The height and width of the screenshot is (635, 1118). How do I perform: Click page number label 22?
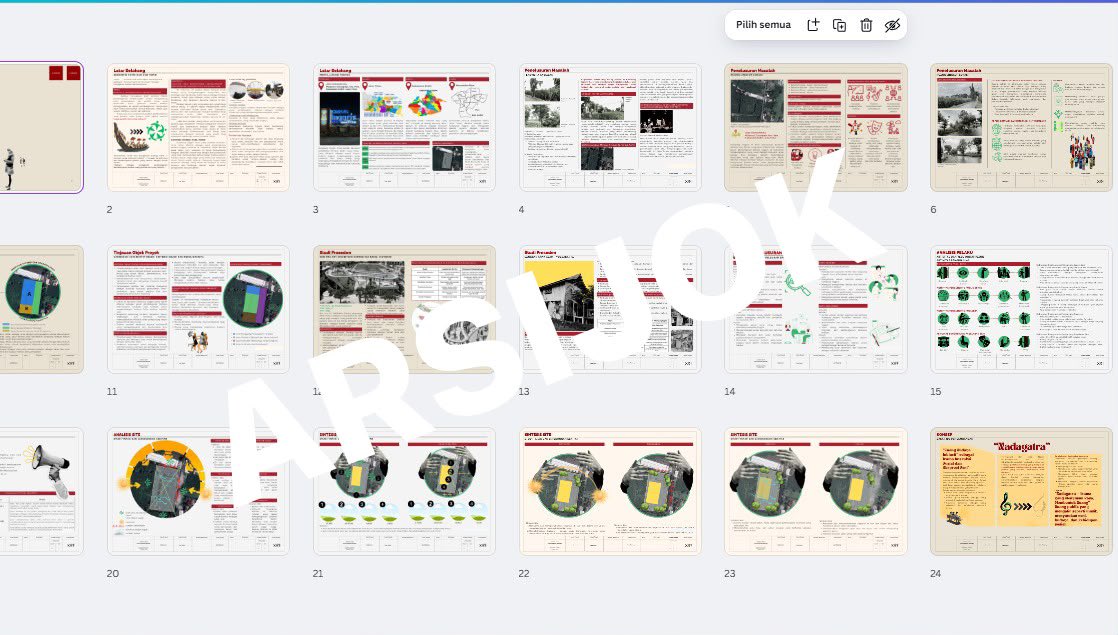pos(524,573)
